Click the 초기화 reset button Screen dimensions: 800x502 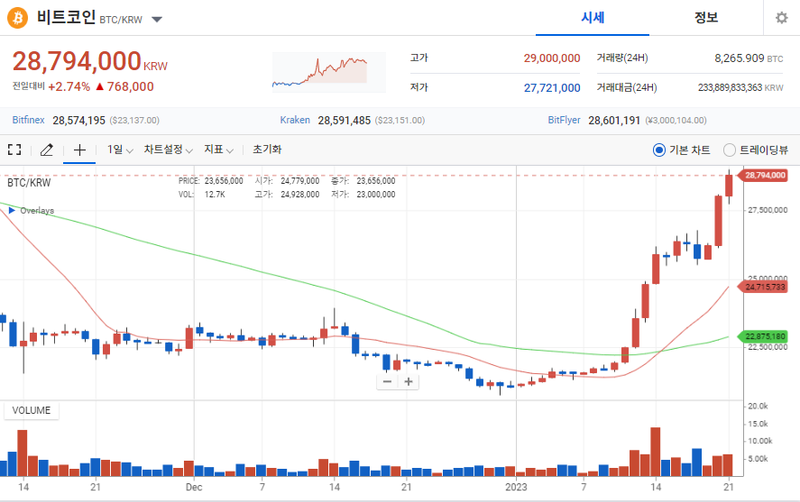[267, 150]
